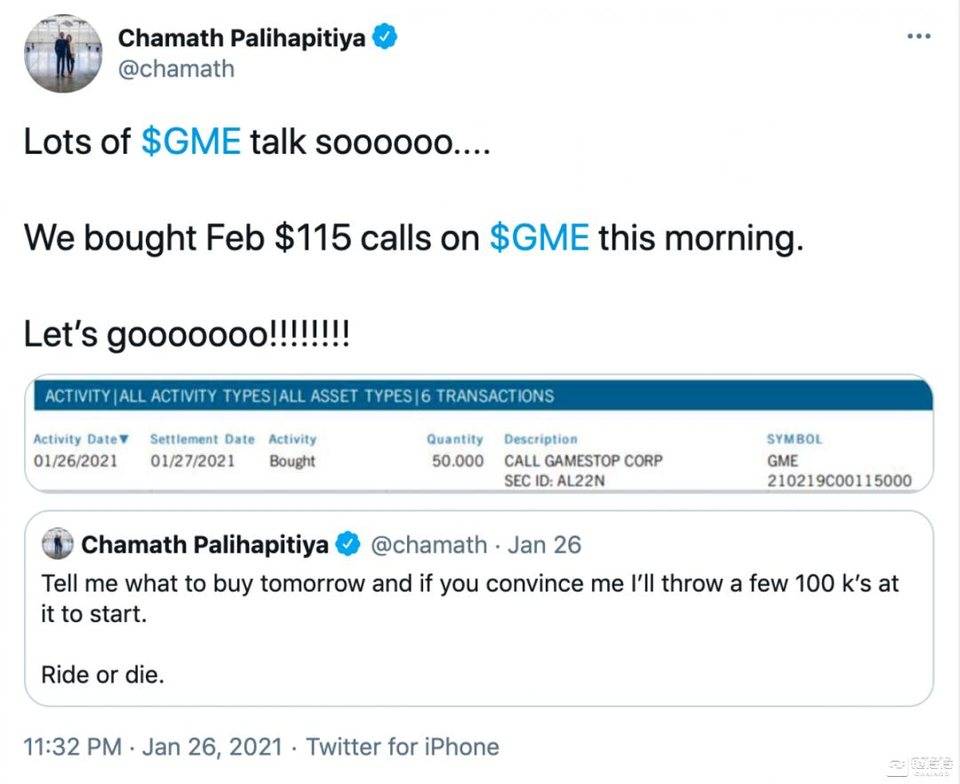Open the three-dot more options menu
Screen dimensions: 960x784
[x=919, y=37]
